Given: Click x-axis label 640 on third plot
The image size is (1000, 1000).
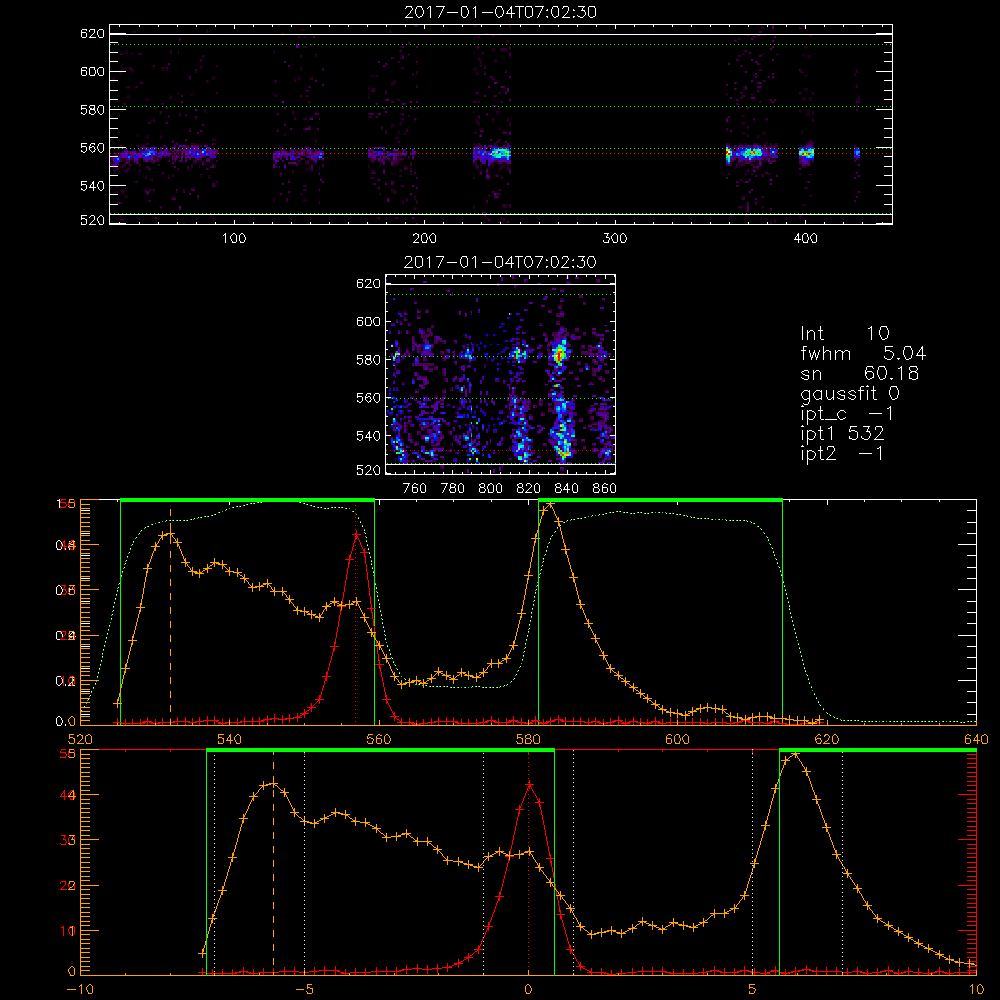Looking at the screenshot, I should (x=976, y=739).
